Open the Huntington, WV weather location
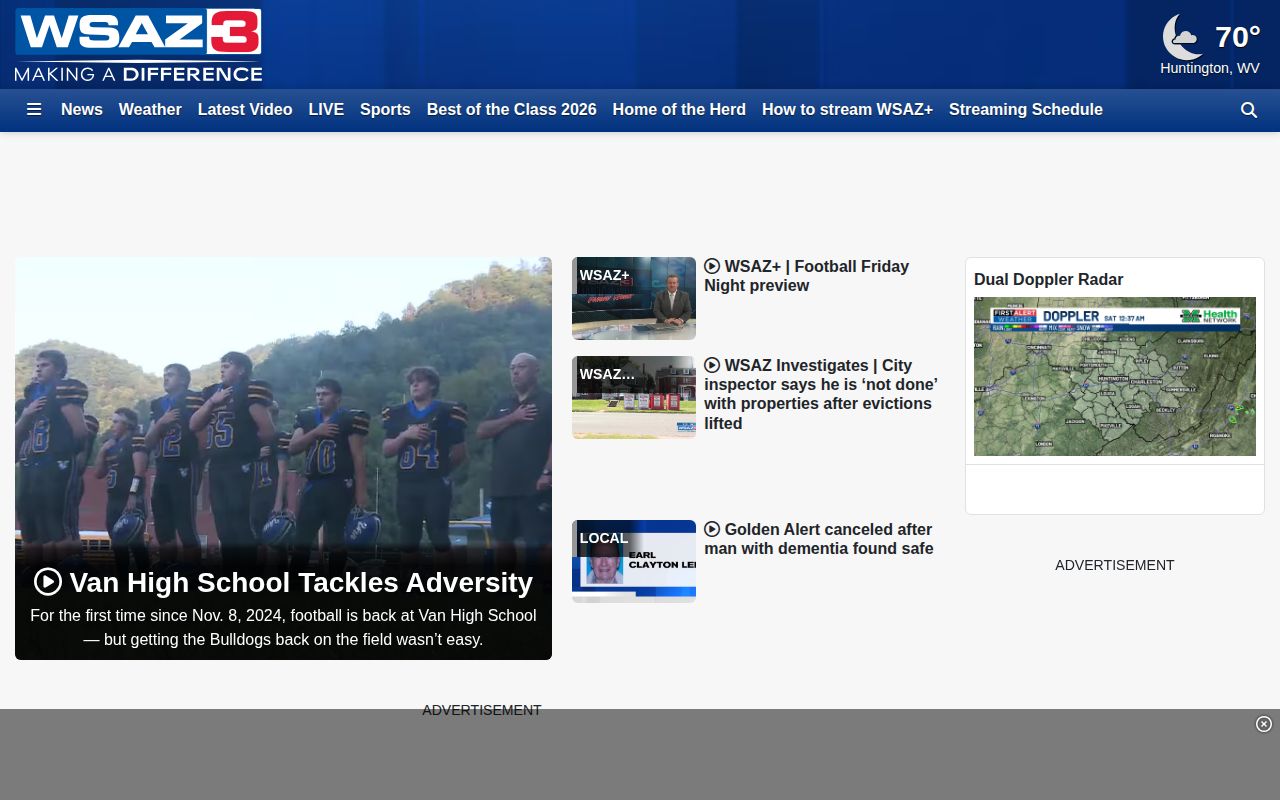 click(1209, 68)
